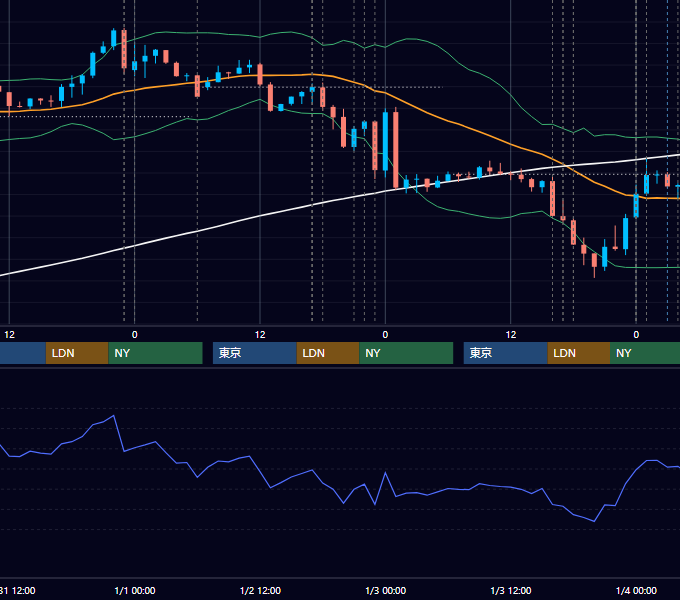Select the 1/3 00:00 date label

[386, 590]
